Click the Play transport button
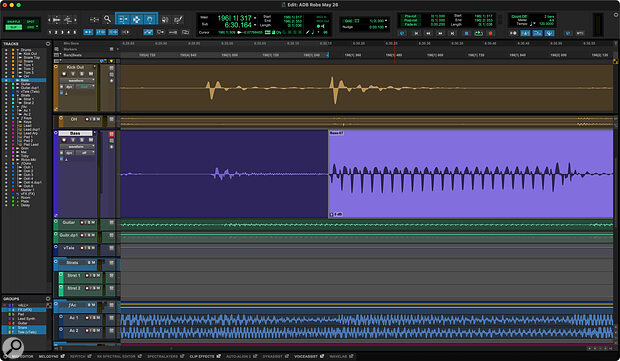 [478, 34]
